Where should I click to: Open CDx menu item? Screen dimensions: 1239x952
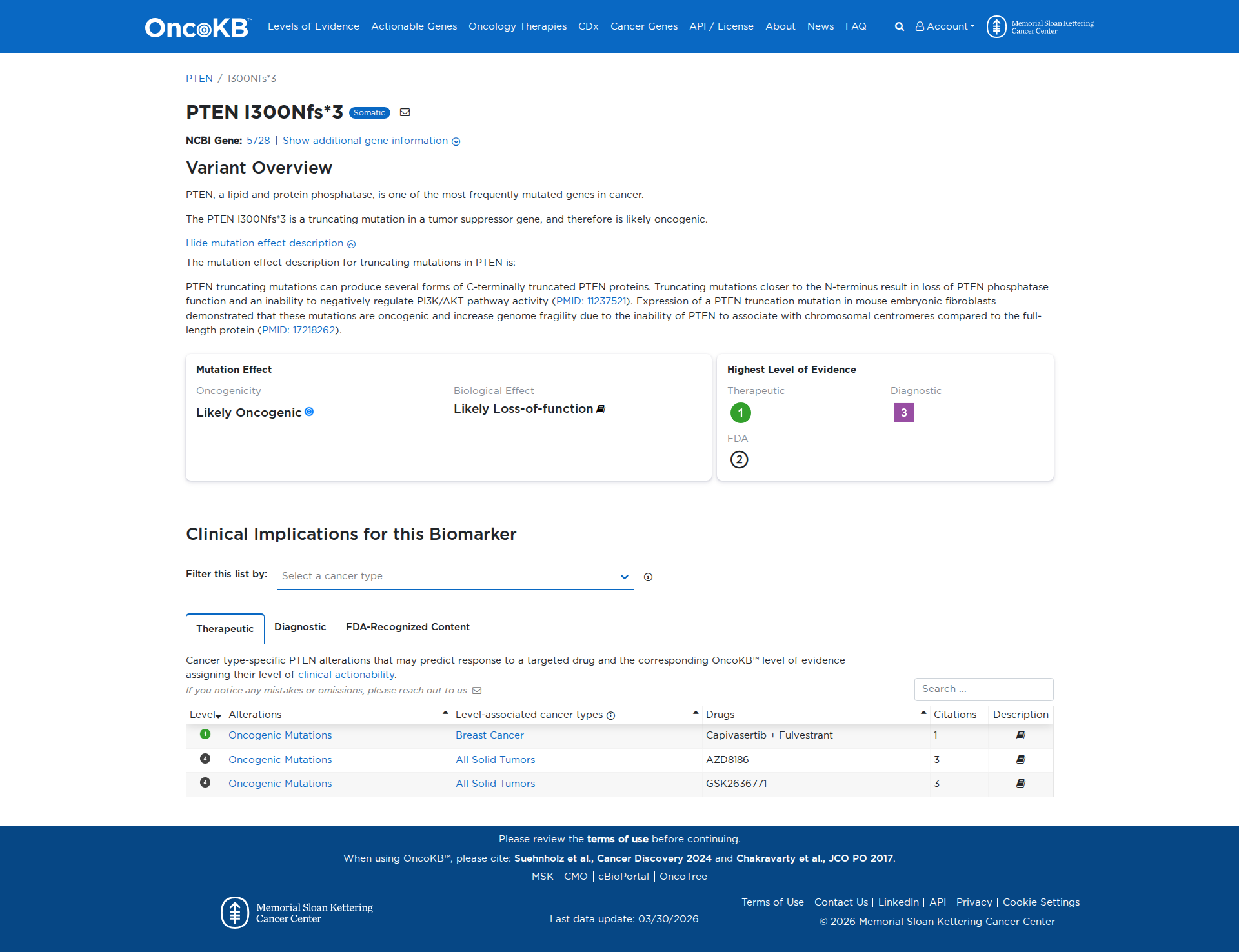589,26
